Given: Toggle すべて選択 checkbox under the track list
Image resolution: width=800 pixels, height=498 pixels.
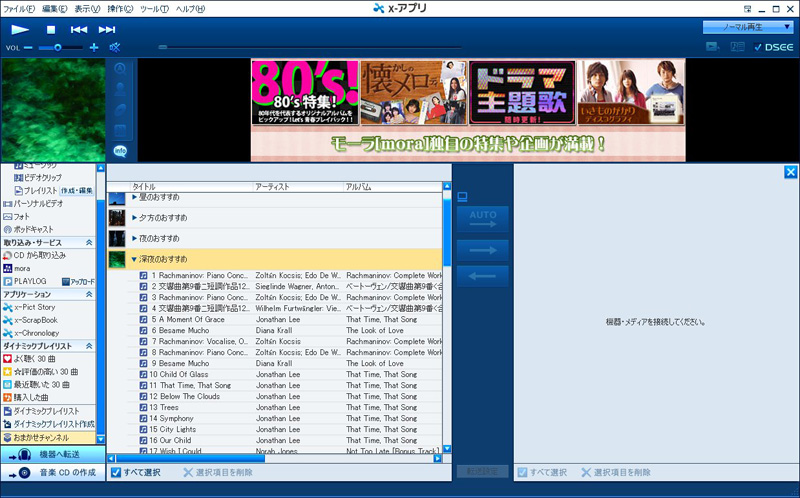Looking at the screenshot, I should coord(116,472).
